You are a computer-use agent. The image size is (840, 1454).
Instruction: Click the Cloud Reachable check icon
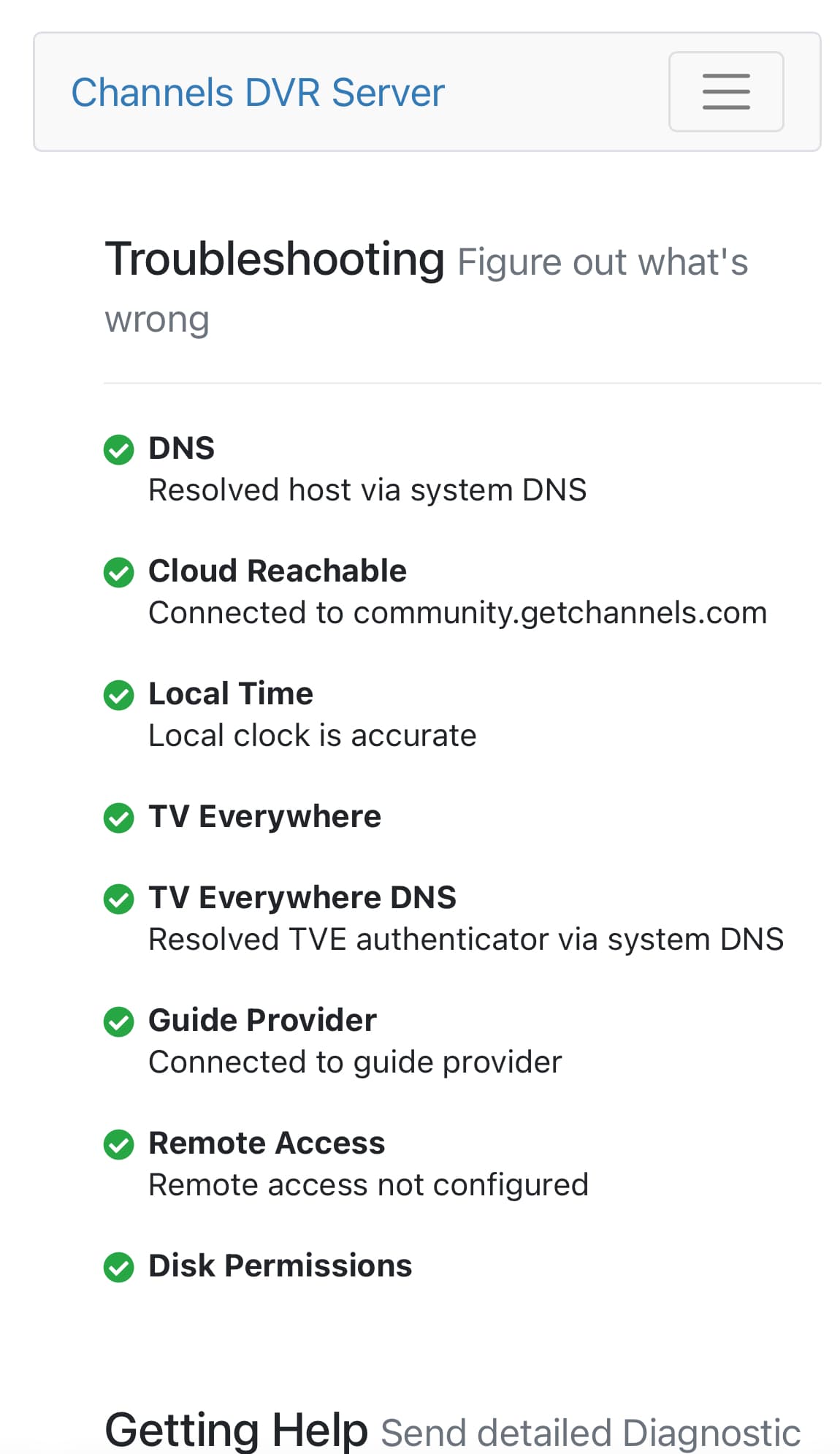119,572
